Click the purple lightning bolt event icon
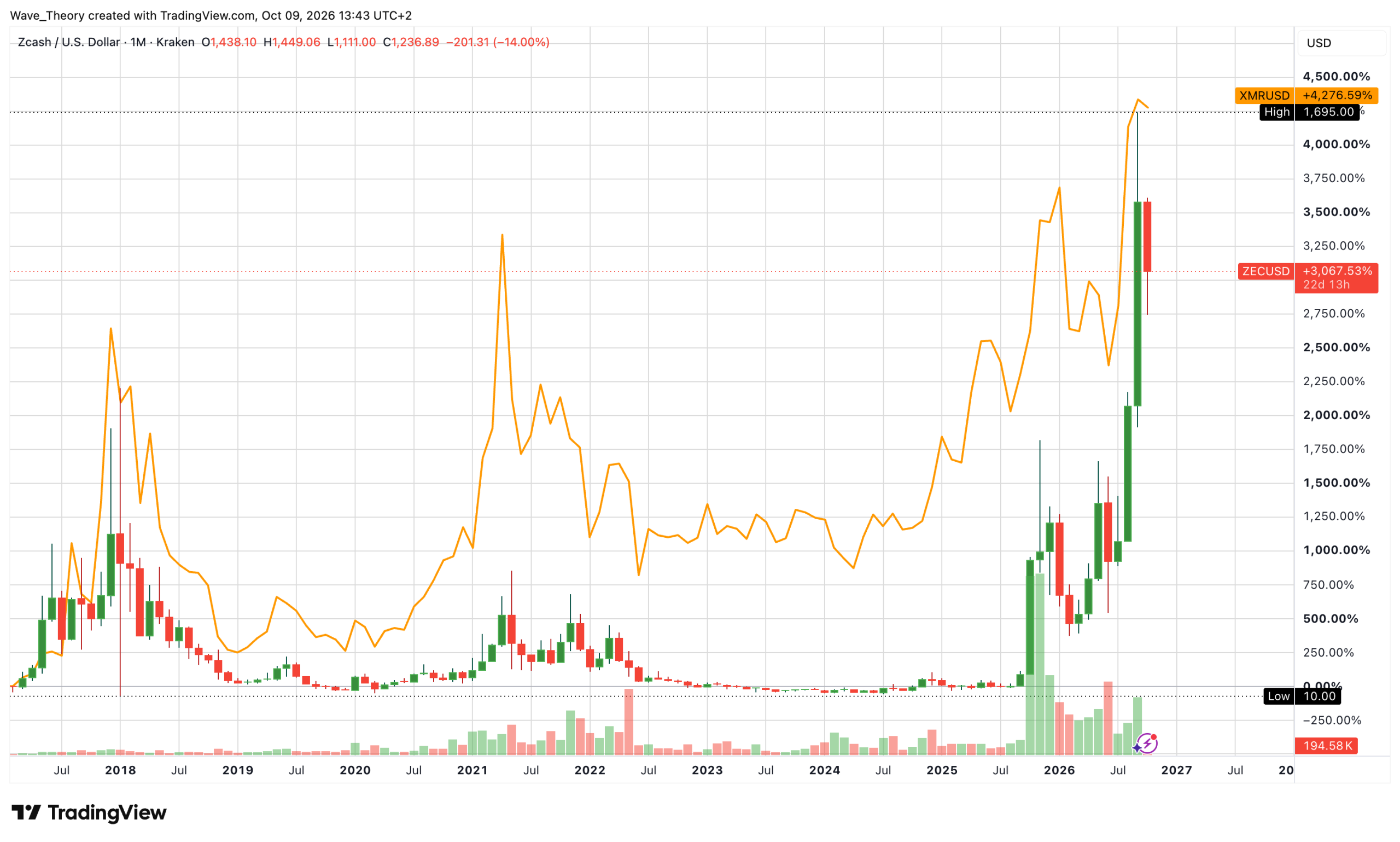Viewport: 1400px width, 842px height. coord(1147,743)
